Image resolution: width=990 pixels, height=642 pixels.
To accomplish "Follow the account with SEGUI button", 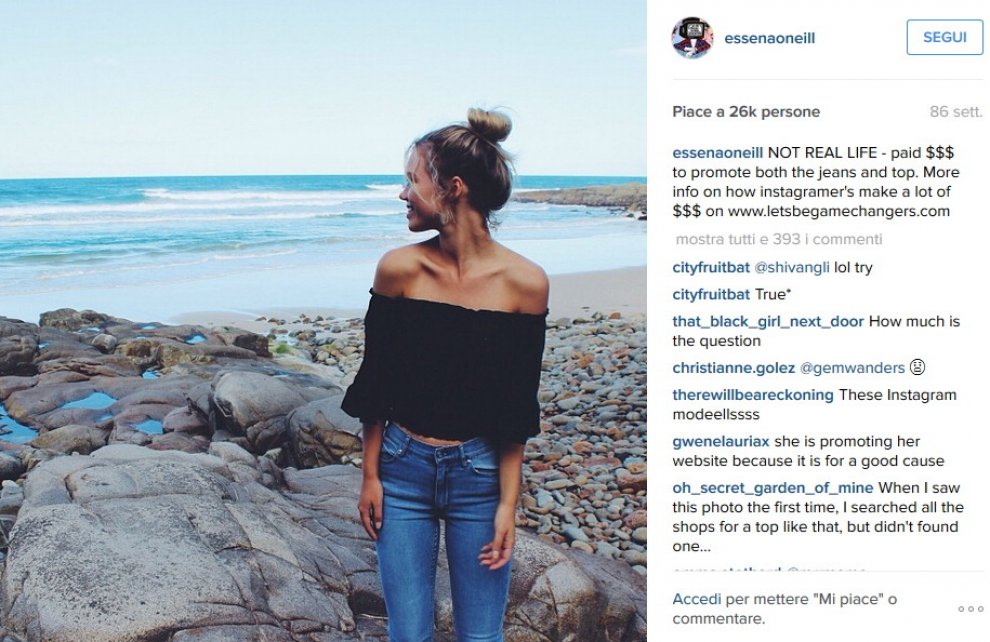I will pos(945,37).
